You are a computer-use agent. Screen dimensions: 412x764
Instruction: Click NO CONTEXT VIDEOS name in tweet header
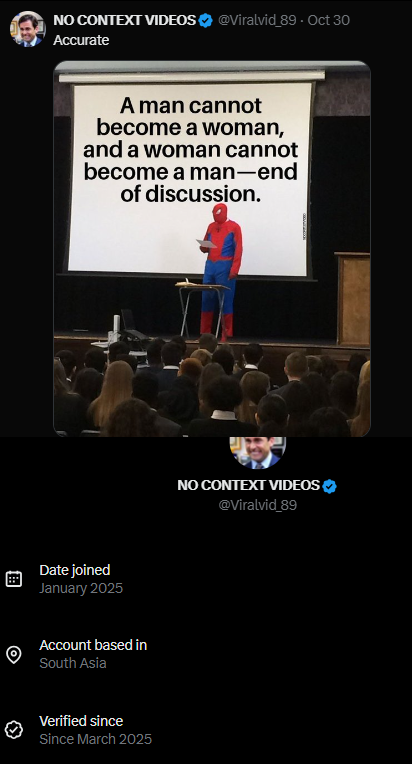125,20
